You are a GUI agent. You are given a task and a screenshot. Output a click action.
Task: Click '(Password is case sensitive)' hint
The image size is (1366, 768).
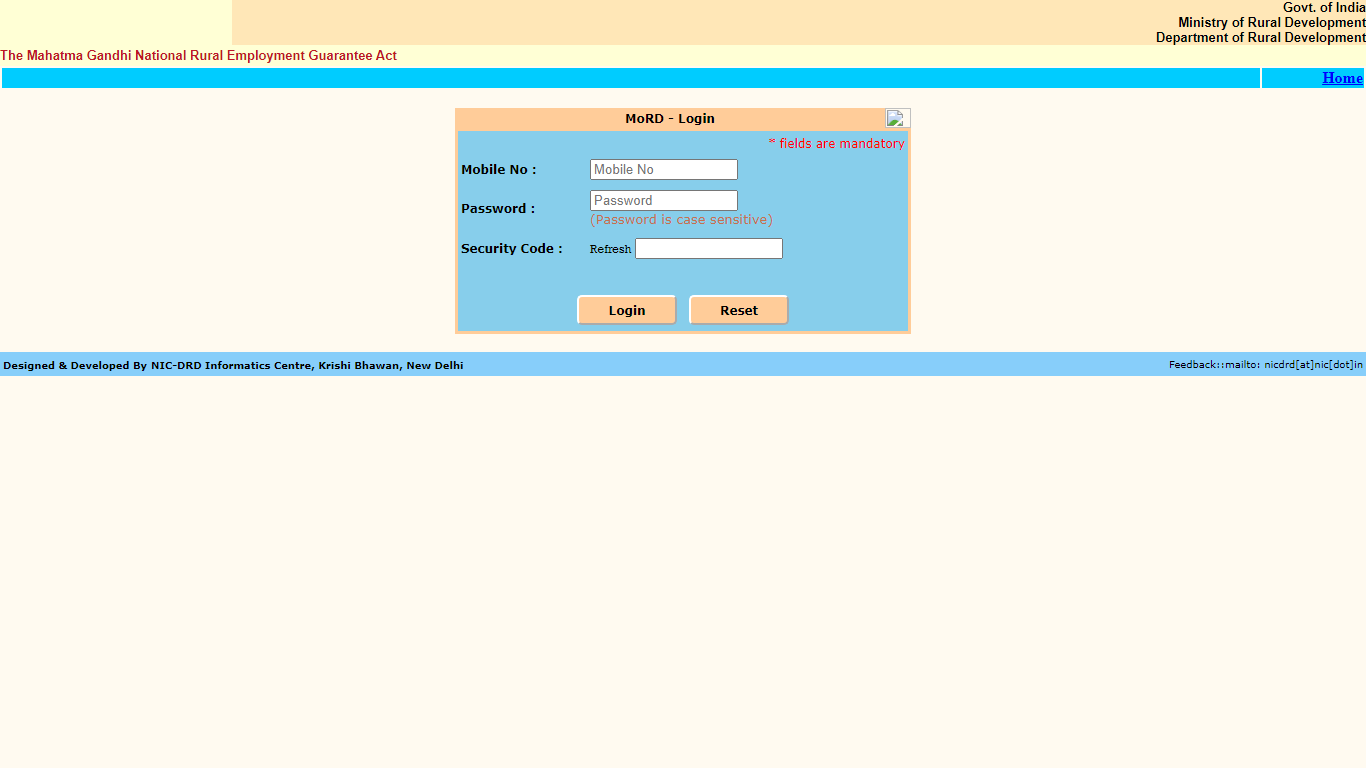tap(681, 220)
